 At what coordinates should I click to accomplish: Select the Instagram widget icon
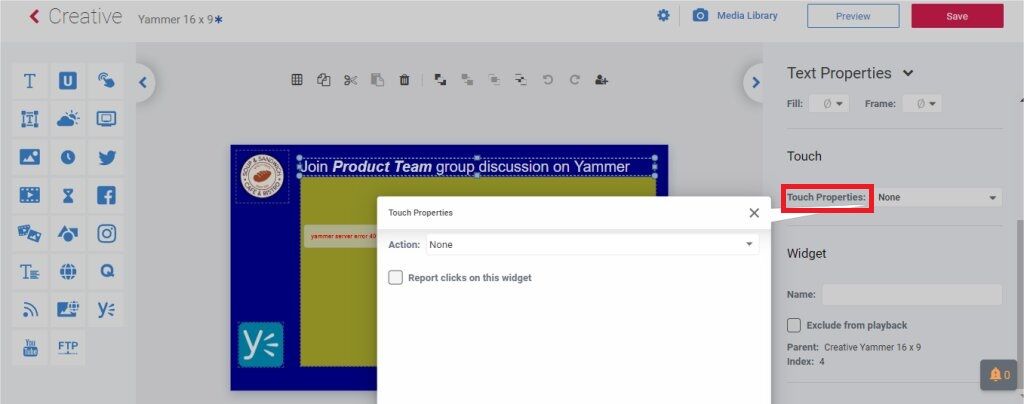(106, 233)
